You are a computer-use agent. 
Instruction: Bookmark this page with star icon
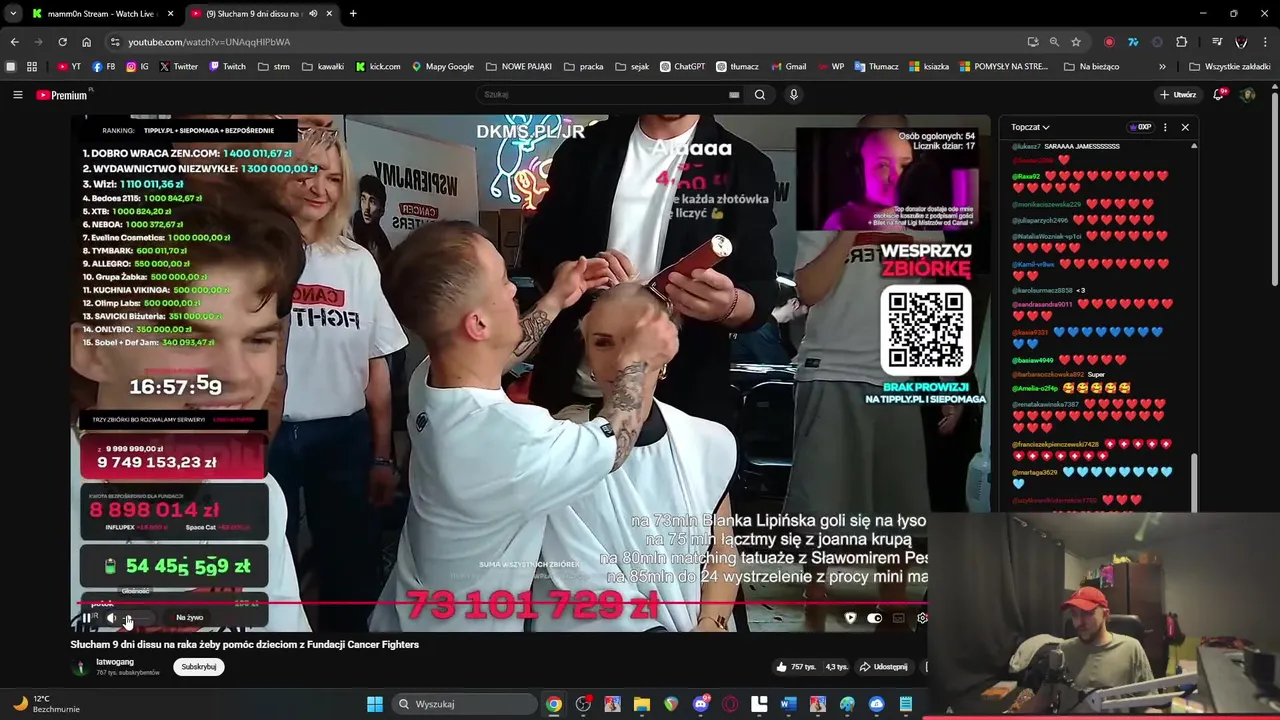1076,42
